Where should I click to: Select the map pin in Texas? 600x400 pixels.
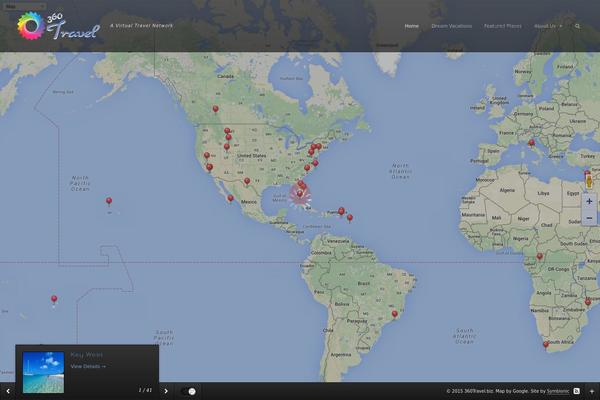pos(247,181)
